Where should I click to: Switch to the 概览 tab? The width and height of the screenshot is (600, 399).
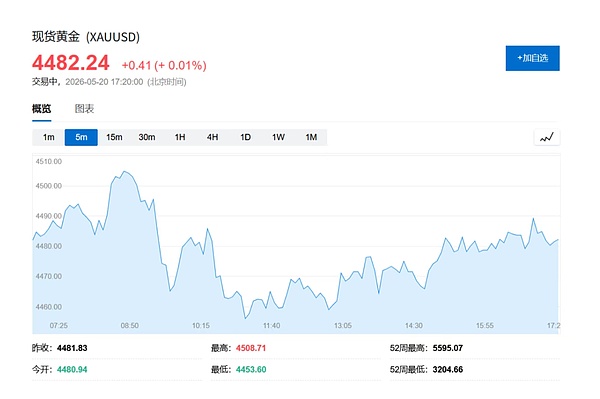41,109
